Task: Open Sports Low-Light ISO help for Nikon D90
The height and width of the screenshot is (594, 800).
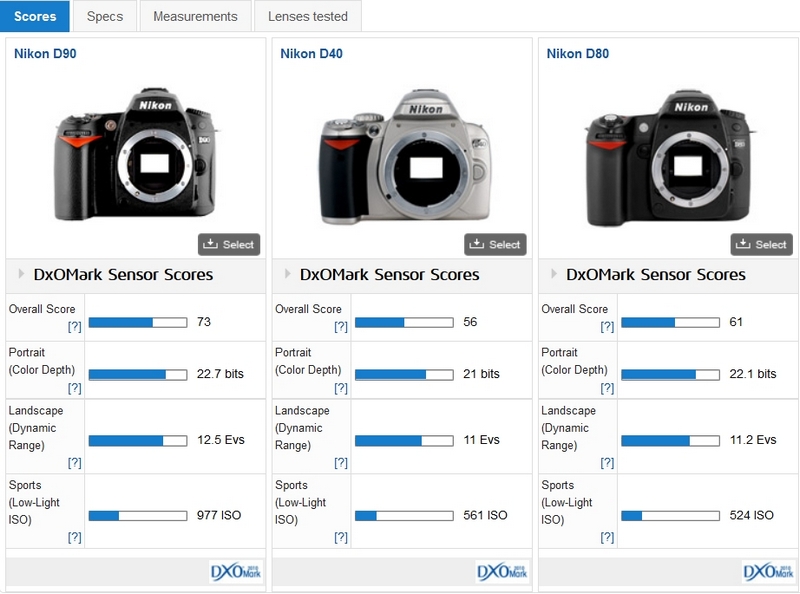Action: pyautogui.click(x=74, y=537)
